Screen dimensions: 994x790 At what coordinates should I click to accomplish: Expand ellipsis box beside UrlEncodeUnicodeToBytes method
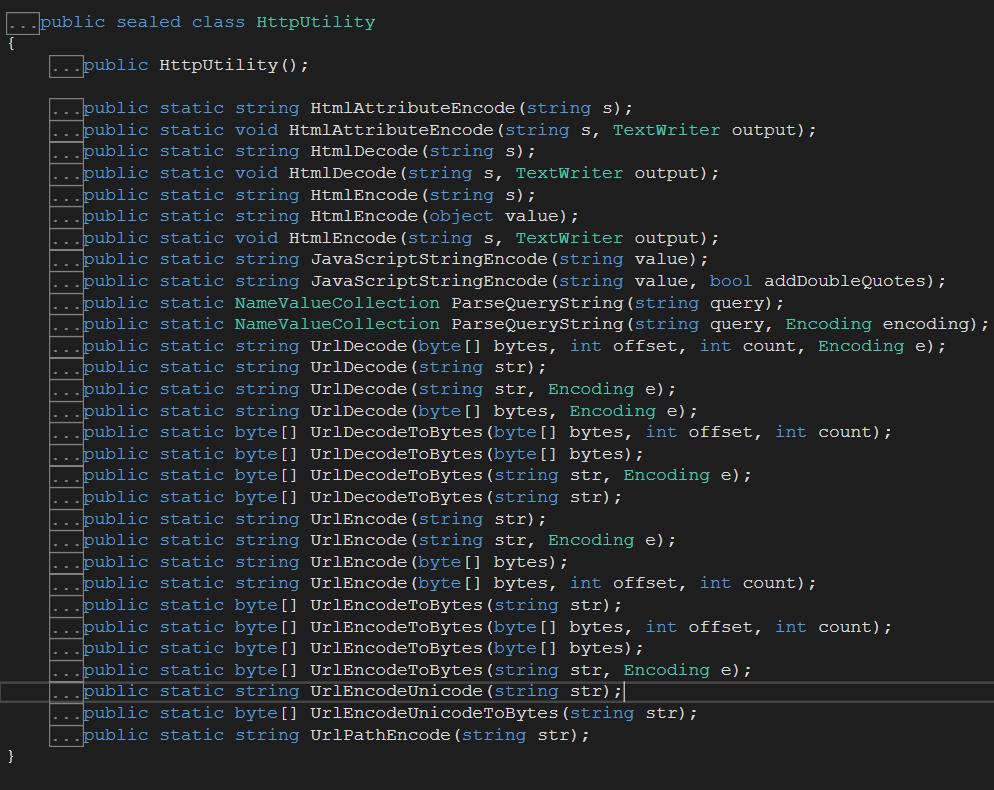(x=66, y=714)
